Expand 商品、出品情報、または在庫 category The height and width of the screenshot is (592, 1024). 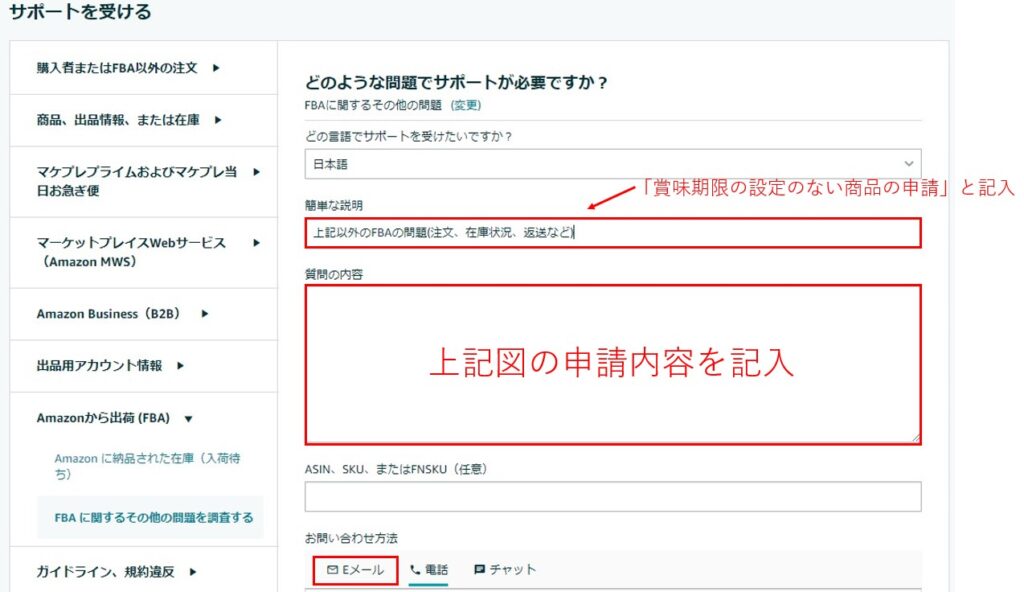(129, 120)
